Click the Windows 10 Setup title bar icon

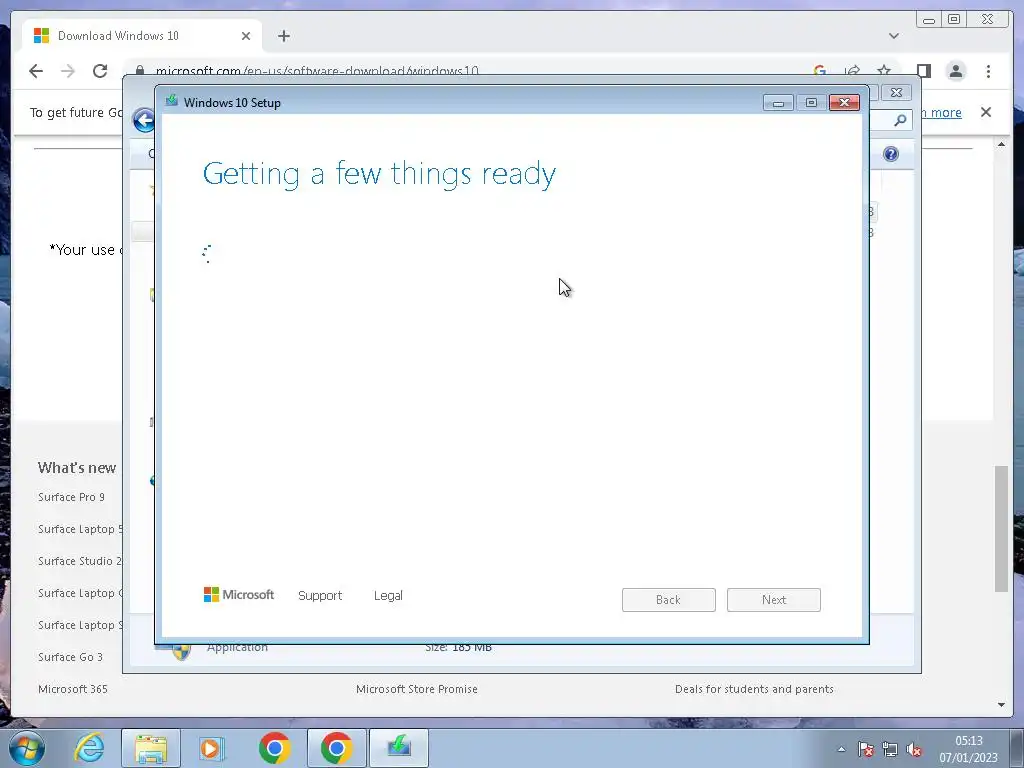(x=172, y=101)
